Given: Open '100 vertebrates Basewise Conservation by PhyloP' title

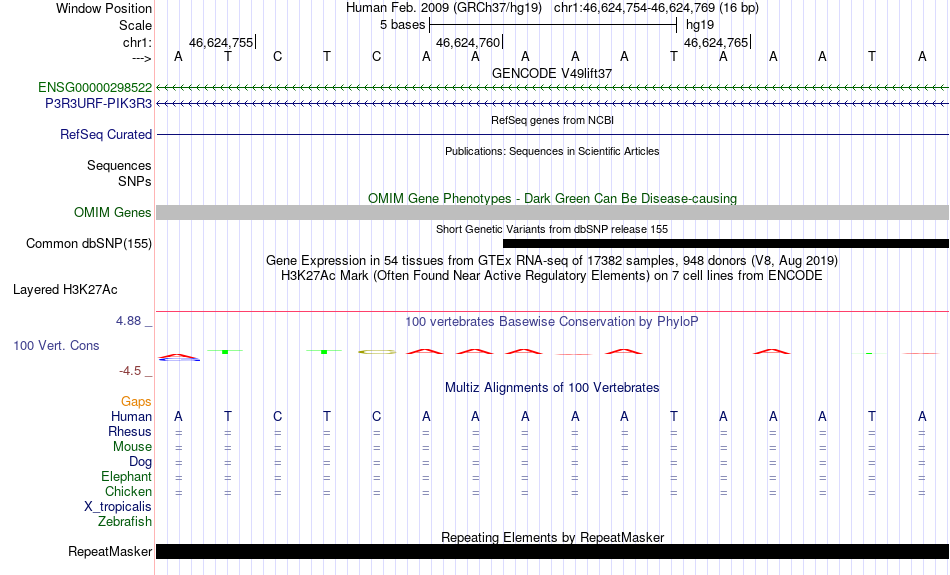Looking at the screenshot, I should click(x=552, y=322).
